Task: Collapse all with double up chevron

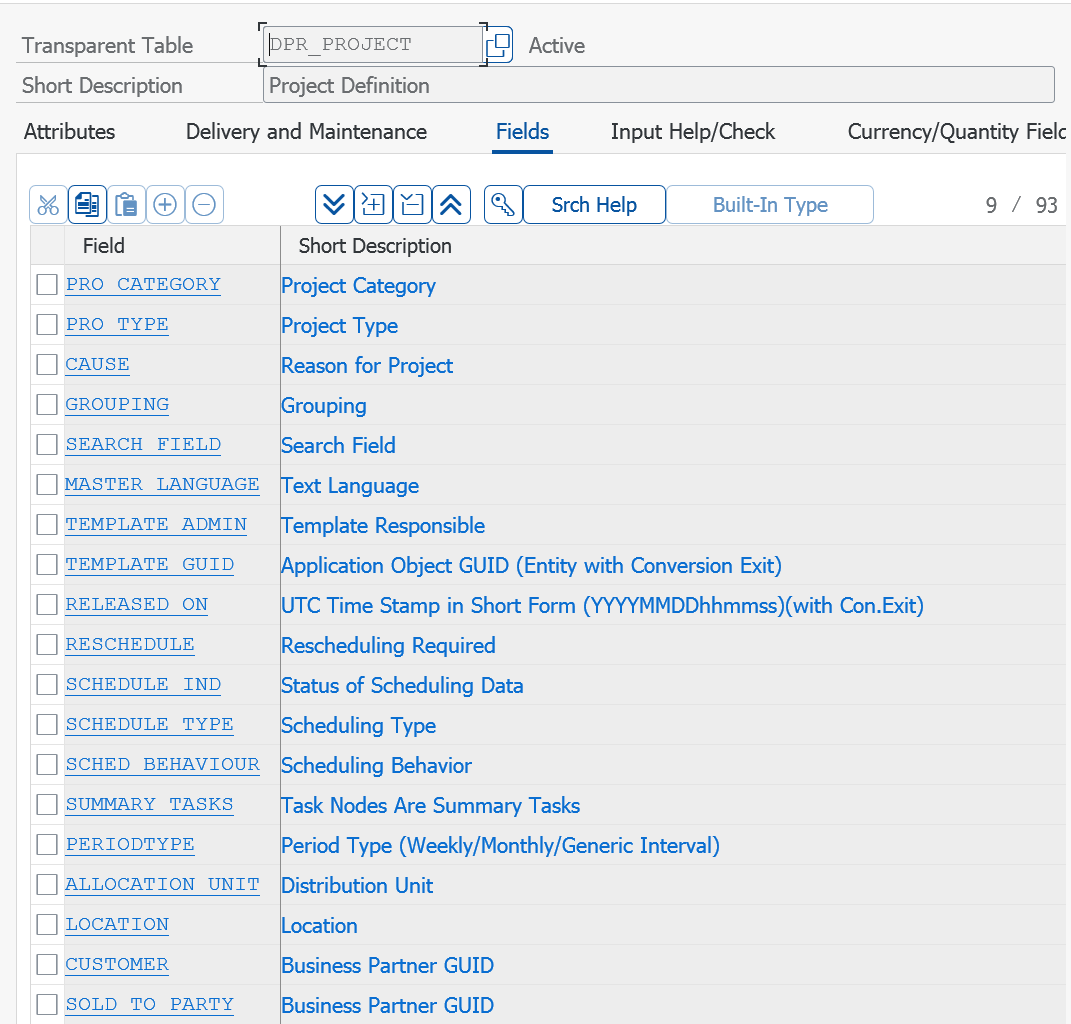Action: coord(451,204)
